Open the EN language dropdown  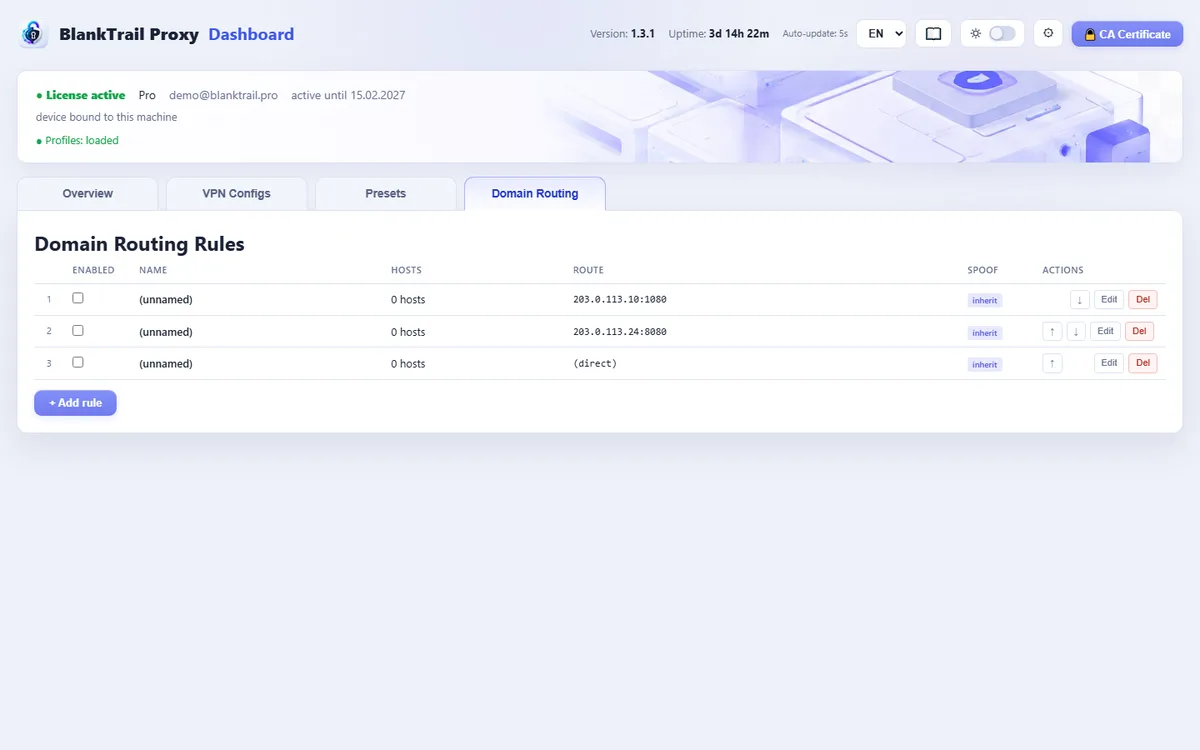pyautogui.click(x=881, y=34)
